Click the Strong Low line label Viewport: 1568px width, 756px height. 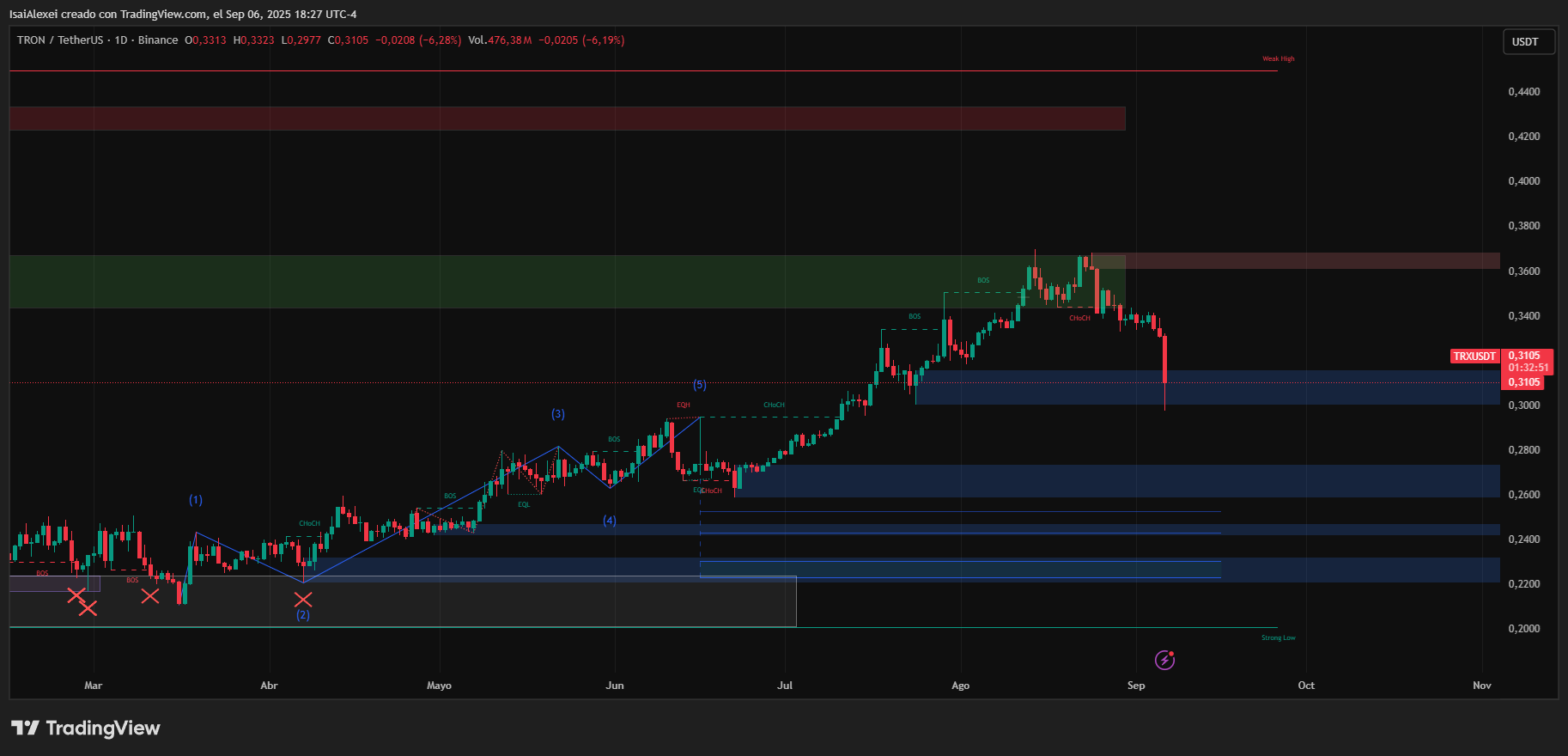pos(1279,637)
